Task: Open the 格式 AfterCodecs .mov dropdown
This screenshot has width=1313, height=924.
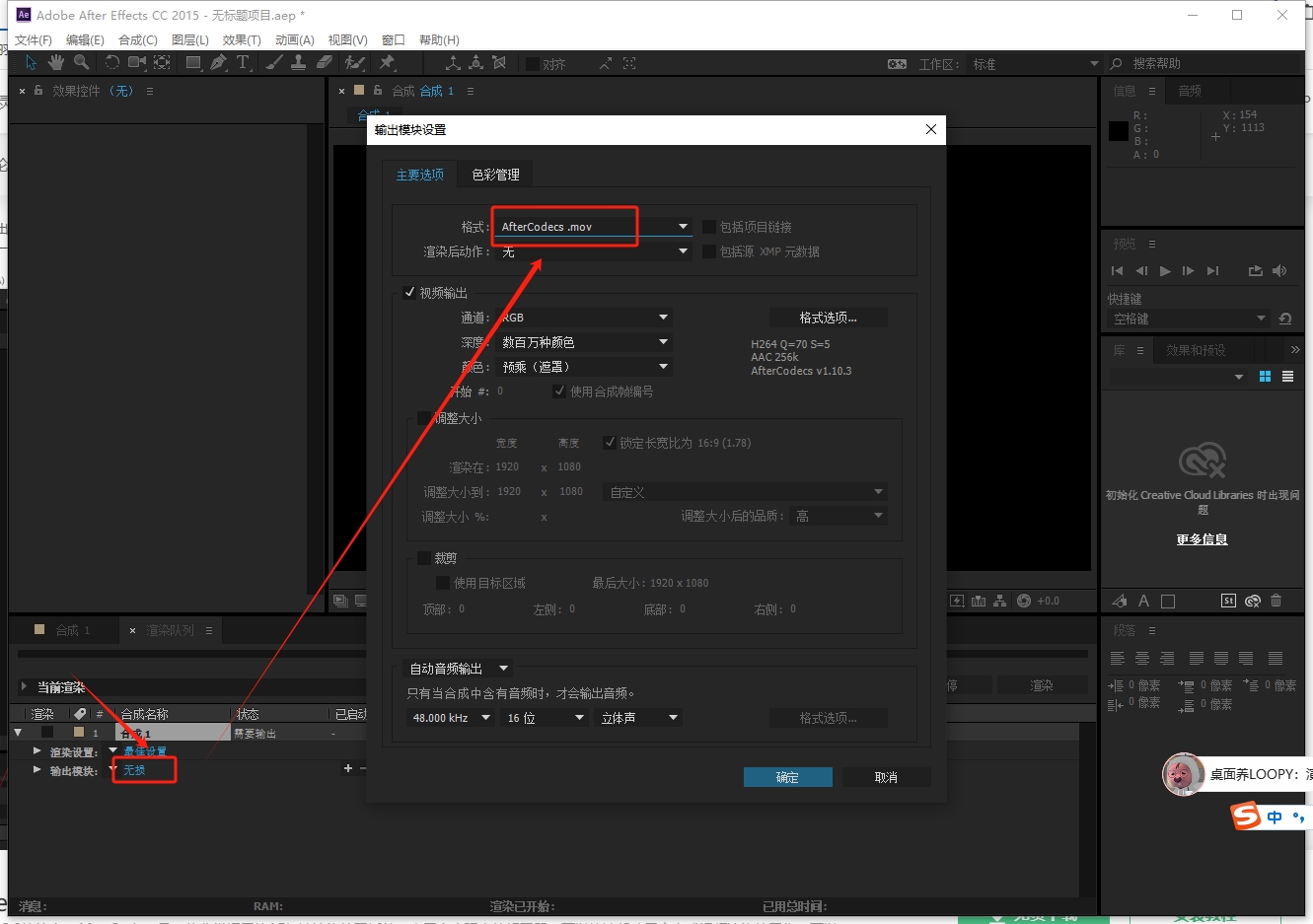Action: point(594,227)
